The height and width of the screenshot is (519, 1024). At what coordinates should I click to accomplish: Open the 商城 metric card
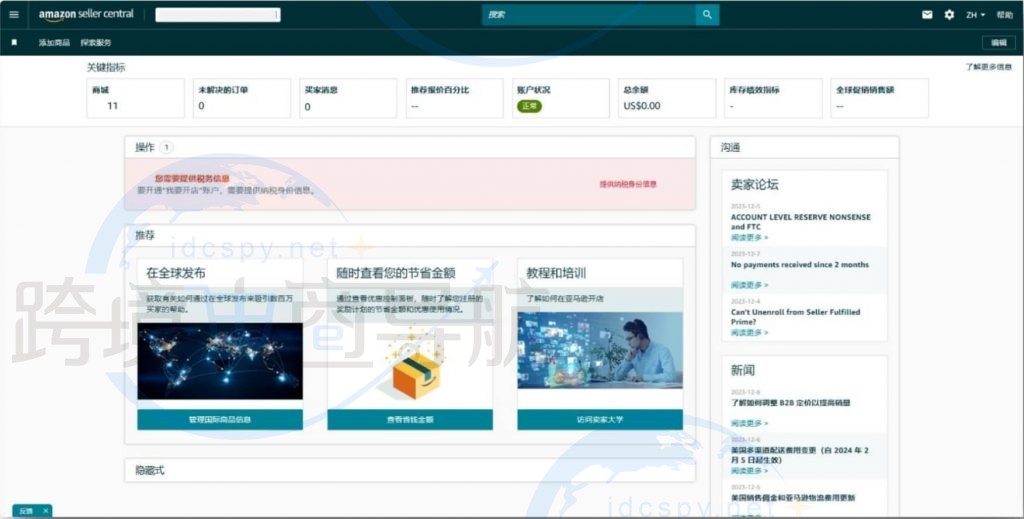pos(136,98)
